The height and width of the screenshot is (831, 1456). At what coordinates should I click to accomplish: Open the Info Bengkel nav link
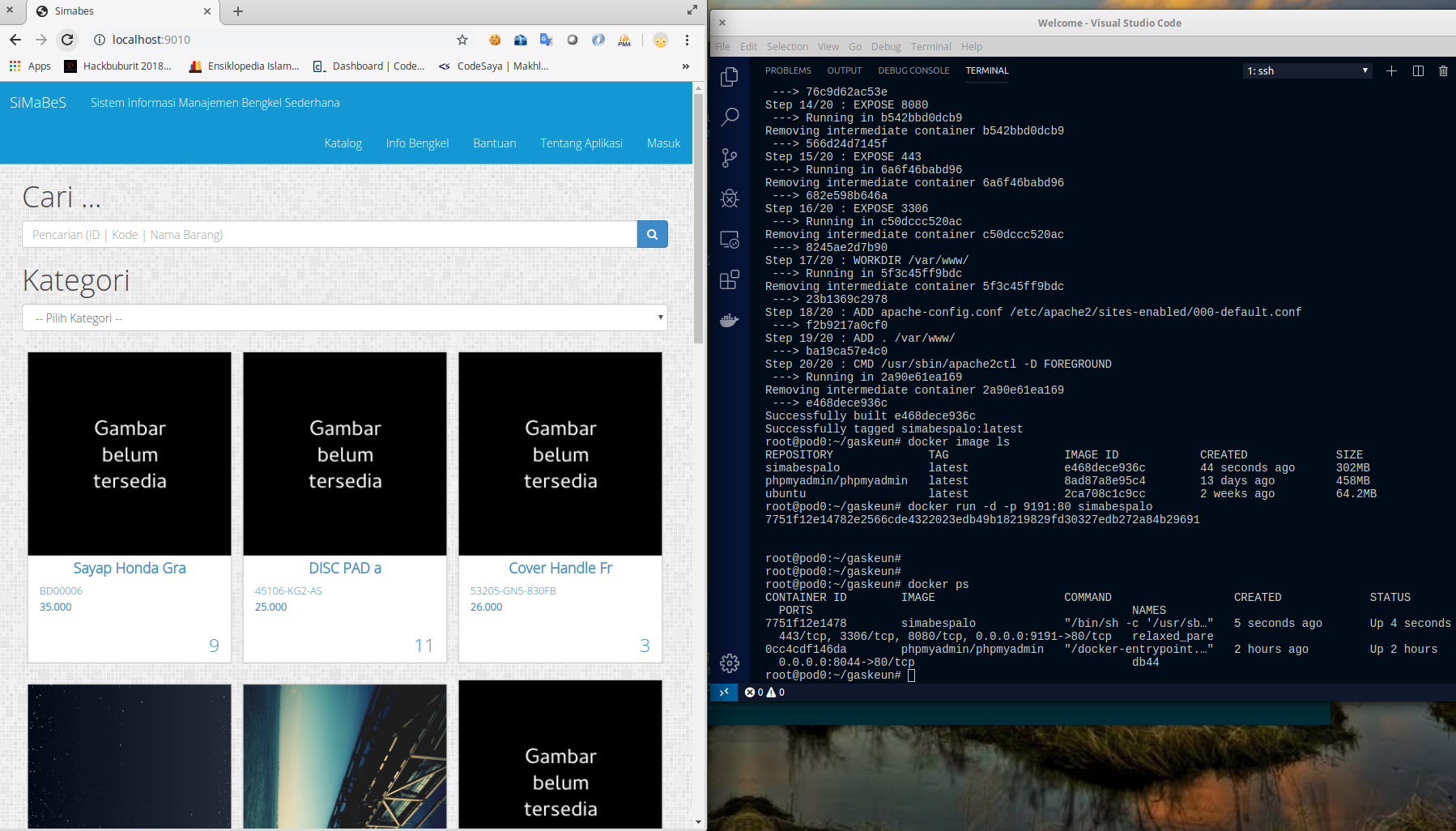[417, 143]
